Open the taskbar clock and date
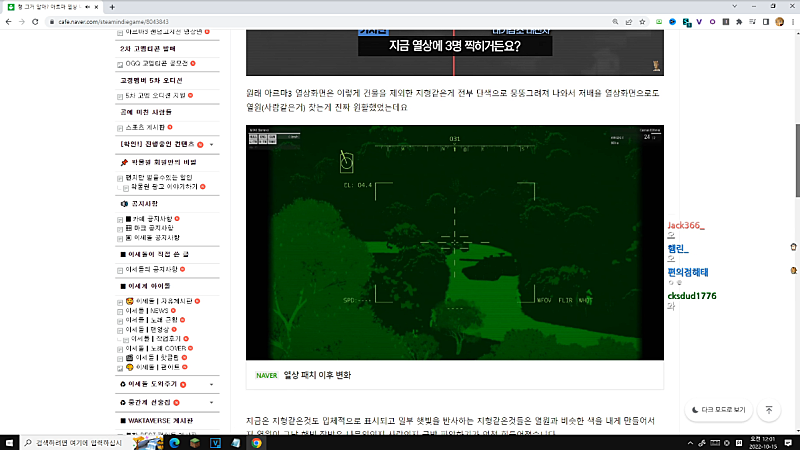 762,443
